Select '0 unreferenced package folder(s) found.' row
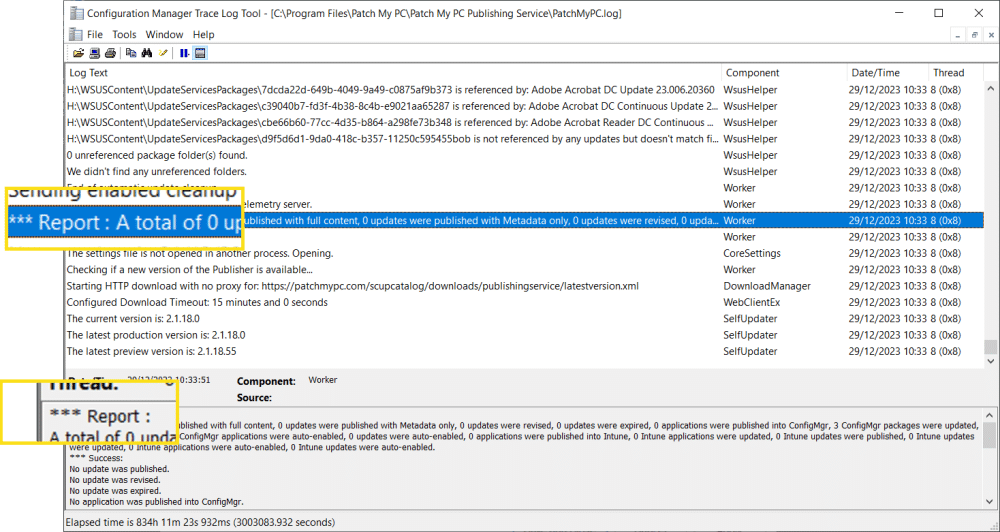The width and height of the screenshot is (1000, 532). coord(524,155)
